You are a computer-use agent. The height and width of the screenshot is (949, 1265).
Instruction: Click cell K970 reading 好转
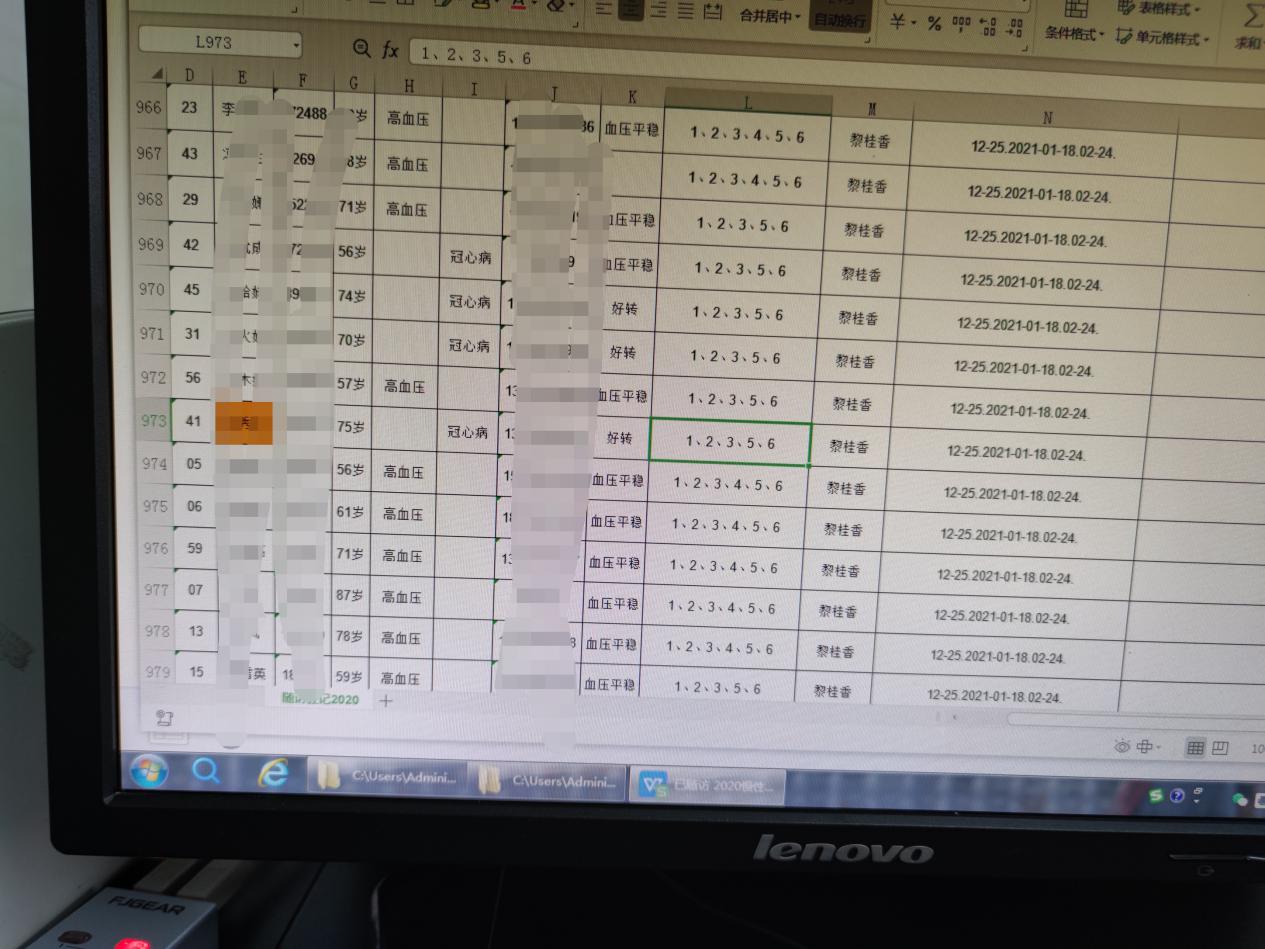coord(623,309)
